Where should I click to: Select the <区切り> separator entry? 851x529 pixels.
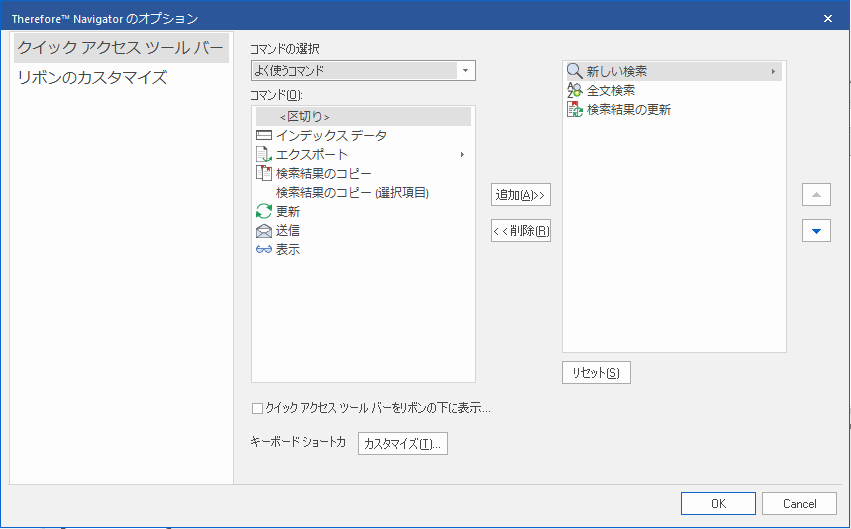click(x=363, y=117)
